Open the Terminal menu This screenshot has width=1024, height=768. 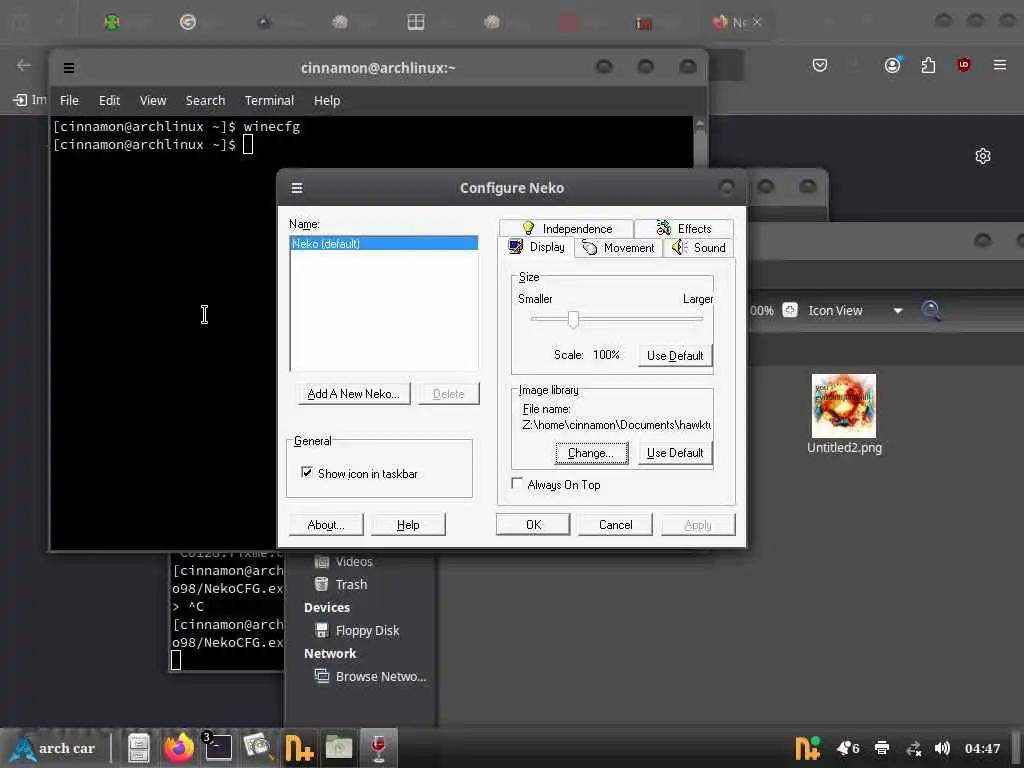click(269, 101)
